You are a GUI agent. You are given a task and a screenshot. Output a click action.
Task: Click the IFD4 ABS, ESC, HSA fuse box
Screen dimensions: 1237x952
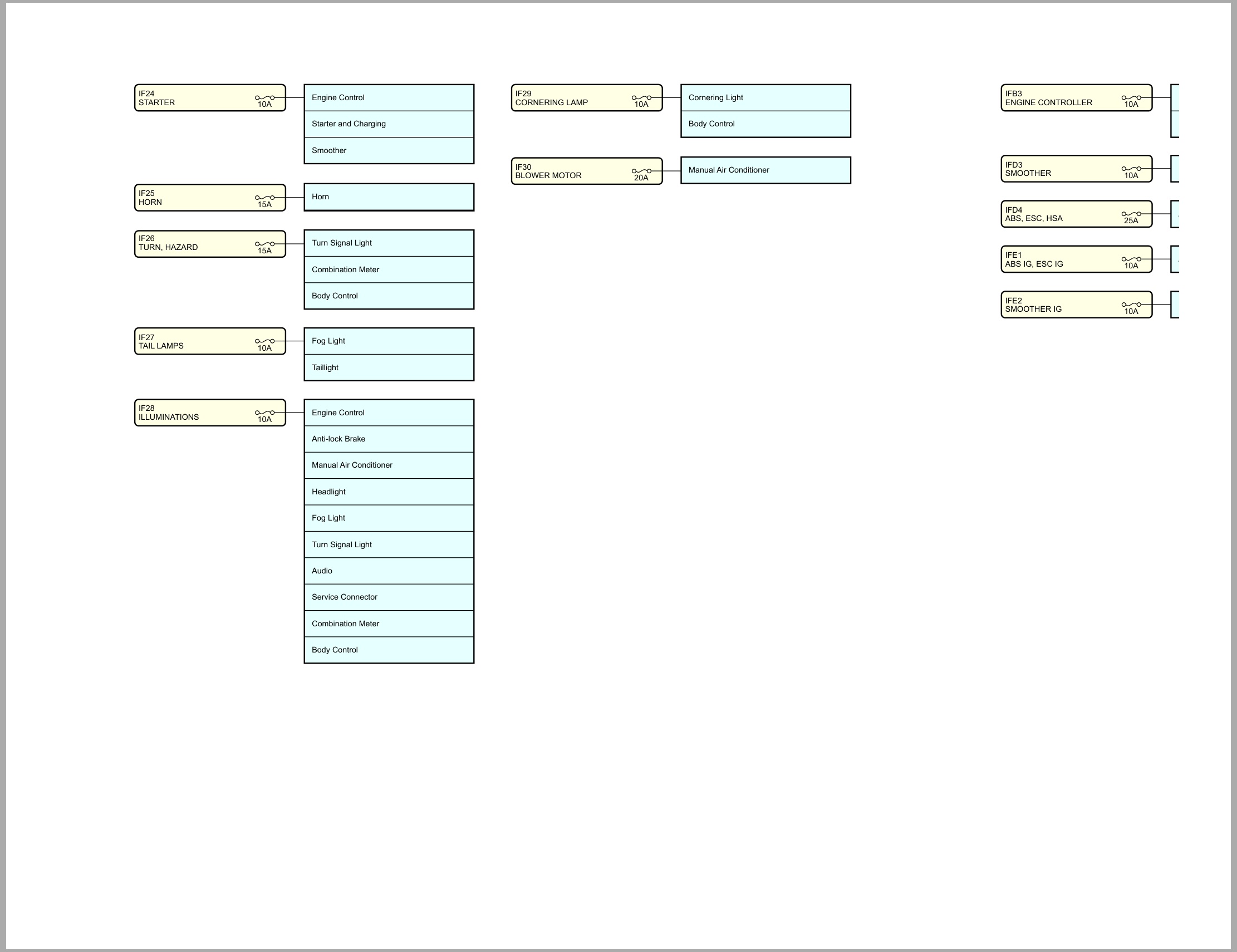[x=1077, y=214]
